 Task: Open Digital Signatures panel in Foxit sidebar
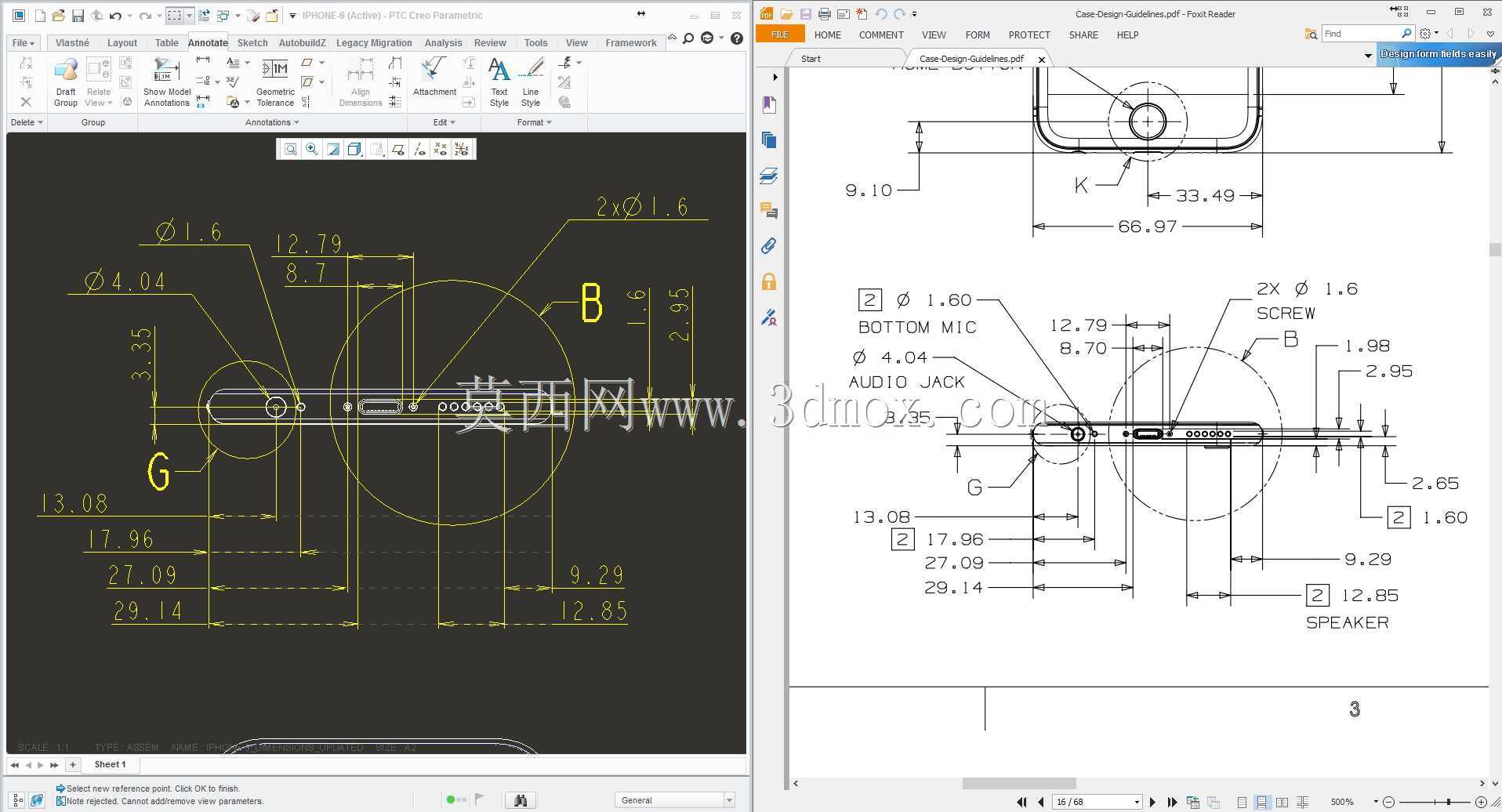coord(769,317)
